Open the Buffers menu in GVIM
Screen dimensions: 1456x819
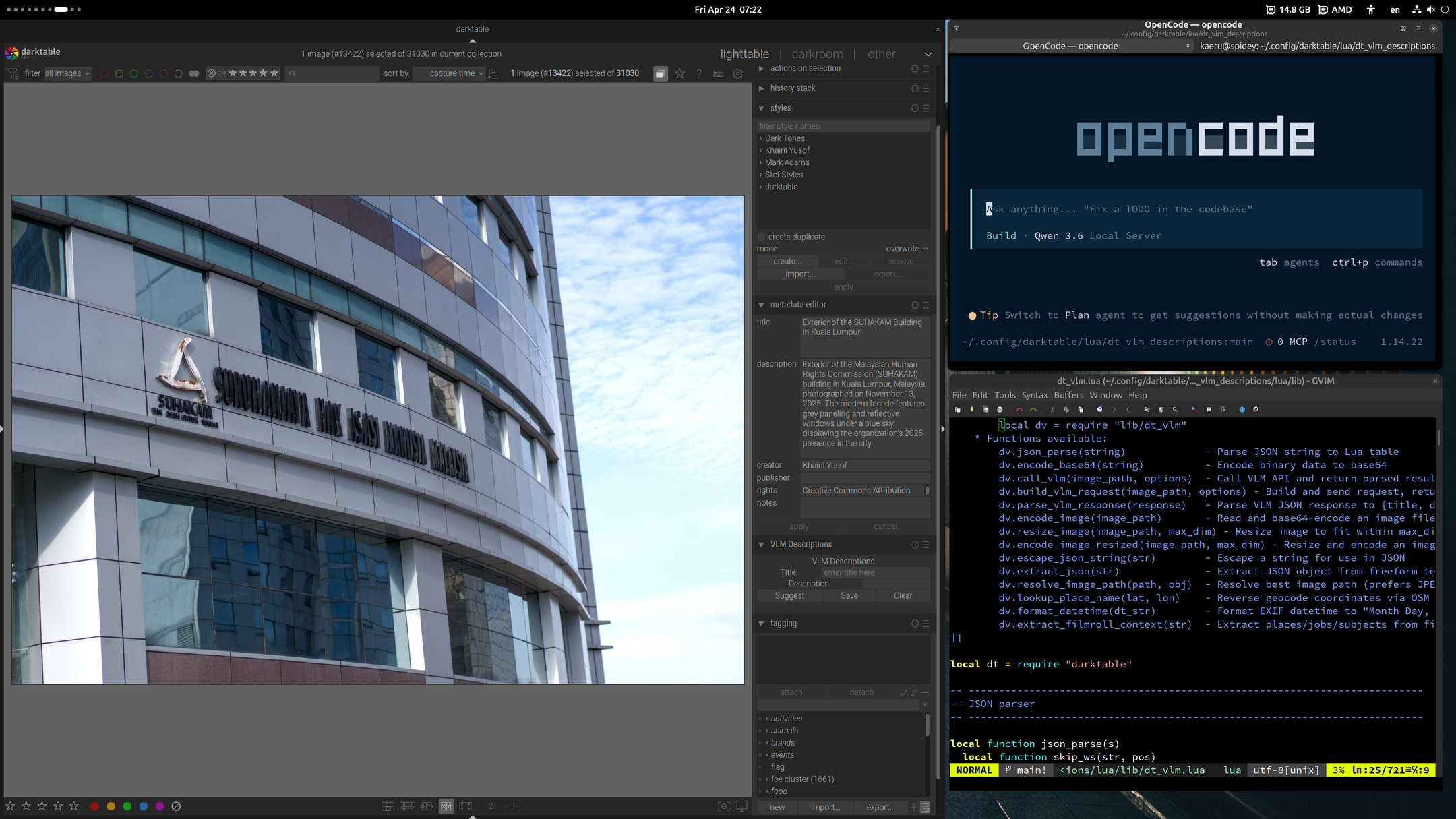pos(1070,395)
